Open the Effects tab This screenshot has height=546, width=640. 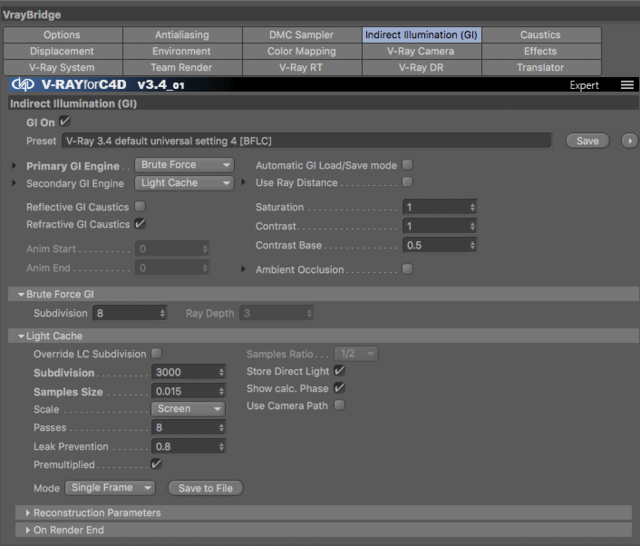pyautogui.click(x=541, y=51)
